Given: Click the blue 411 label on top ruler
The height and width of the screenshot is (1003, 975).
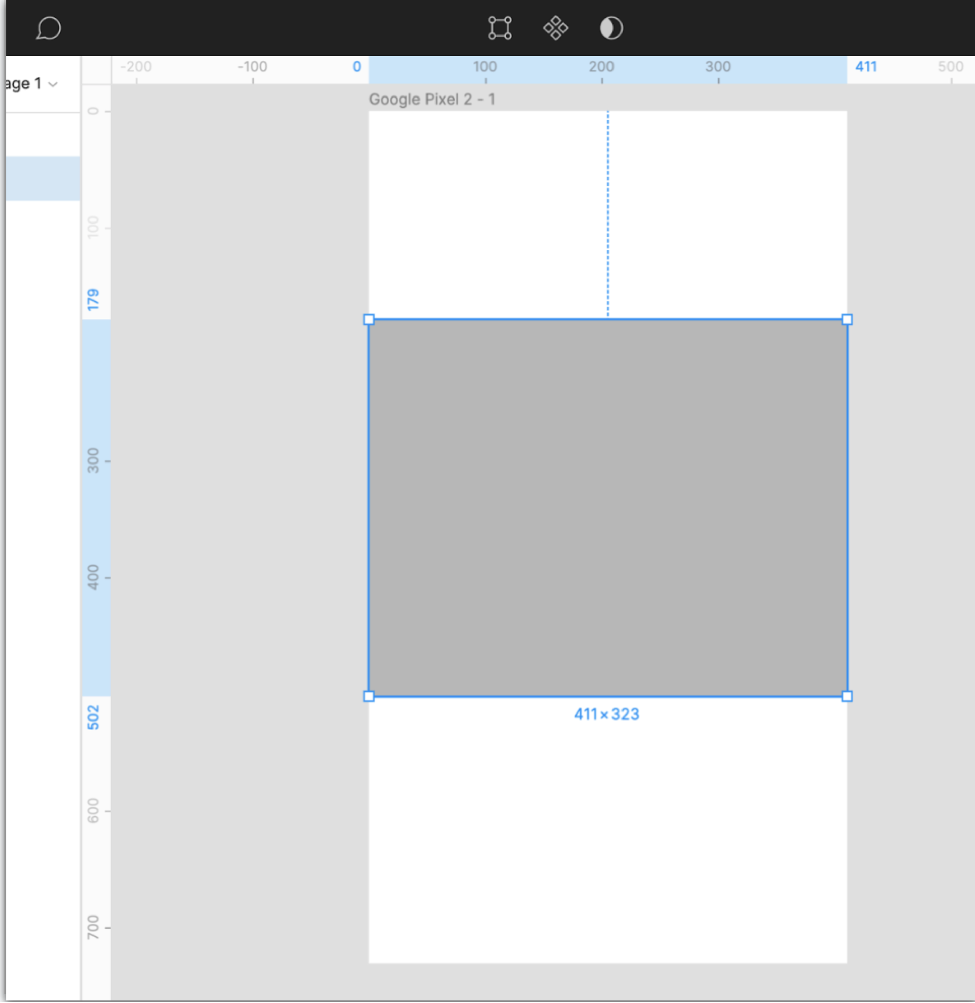Looking at the screenshot, I should [866, 67].
